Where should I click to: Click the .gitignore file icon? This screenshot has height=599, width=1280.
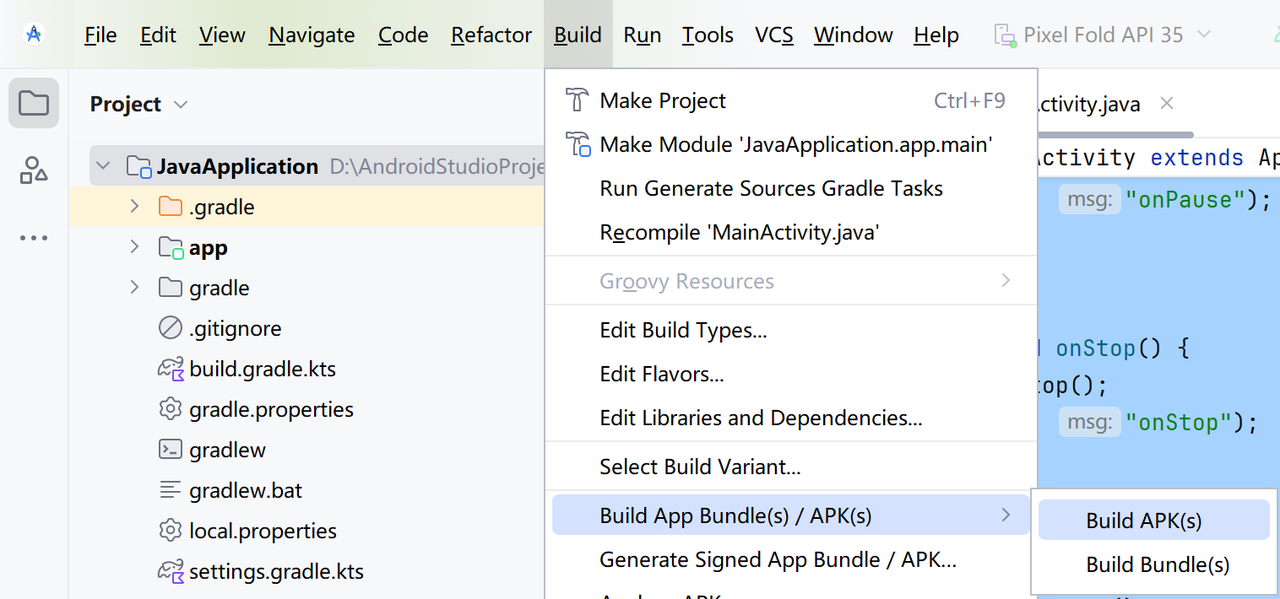coord(170,328)
